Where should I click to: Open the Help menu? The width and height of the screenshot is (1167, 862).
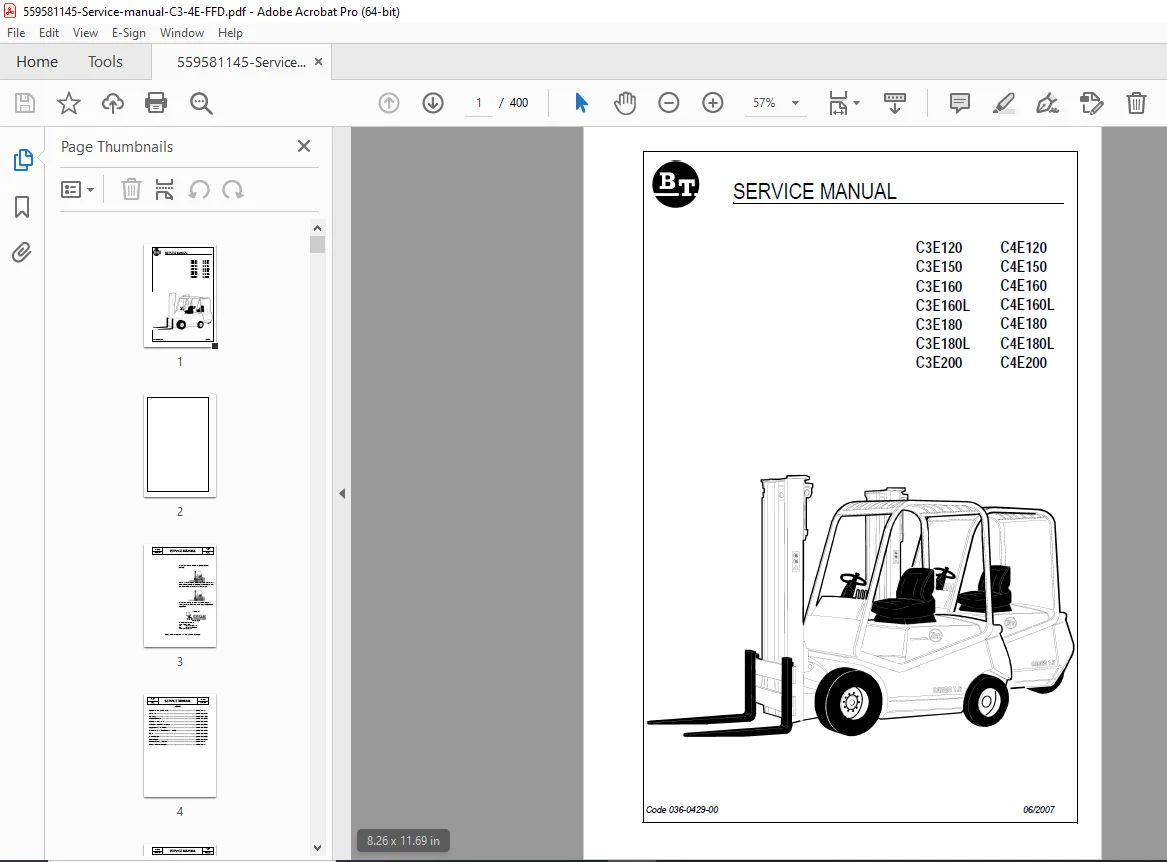click(230, 33)
